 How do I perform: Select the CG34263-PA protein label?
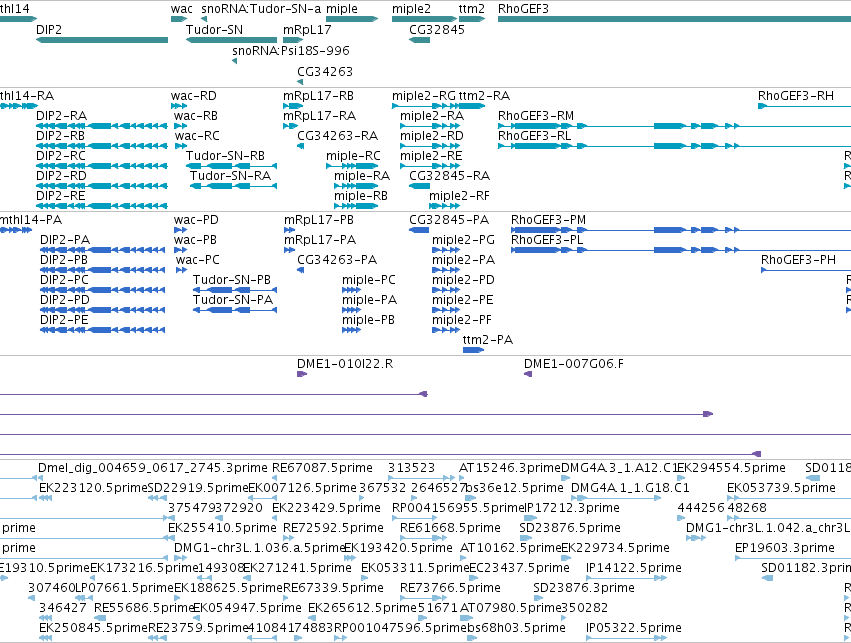tap(337, 259)
